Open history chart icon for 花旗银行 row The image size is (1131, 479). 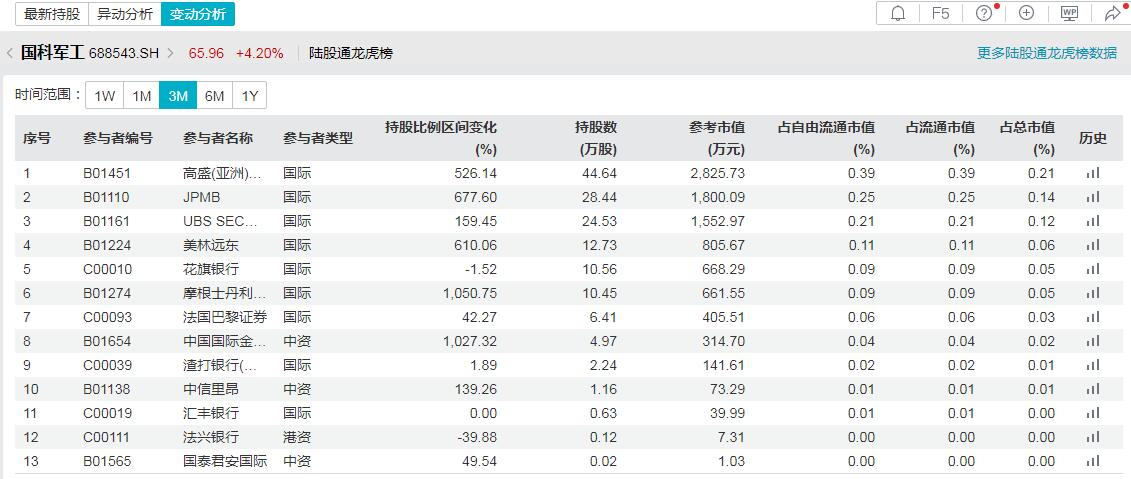[x=1092, y=269]
